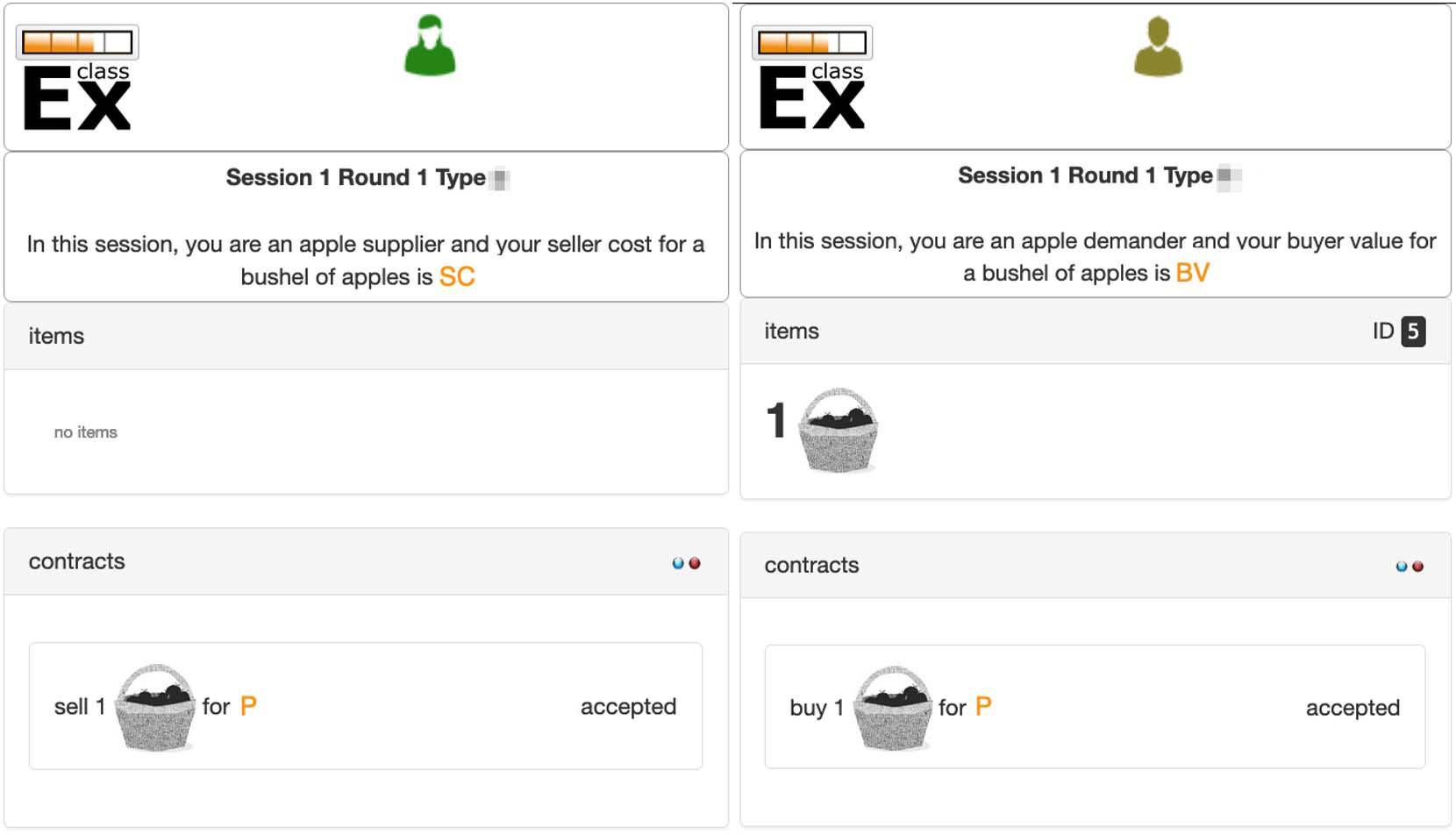Click the basket icon in the sell contract
Screen dimensions: 1456x835
pyautogui.click(x=155, y=707)
